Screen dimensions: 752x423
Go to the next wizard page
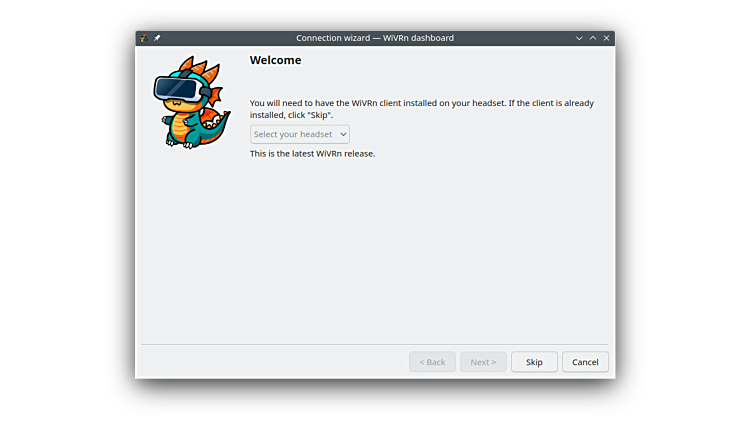coord(483,362)
